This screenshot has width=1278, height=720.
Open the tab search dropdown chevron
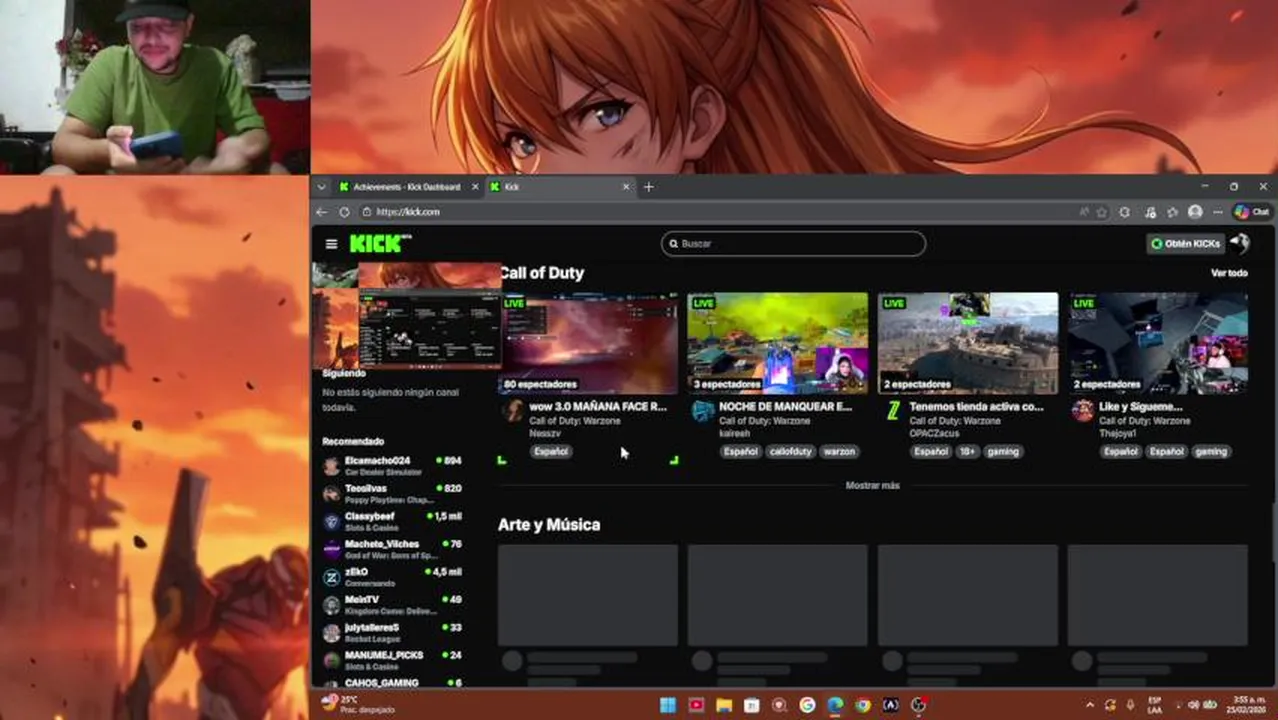pyautogui.click(x=321, y=187)
